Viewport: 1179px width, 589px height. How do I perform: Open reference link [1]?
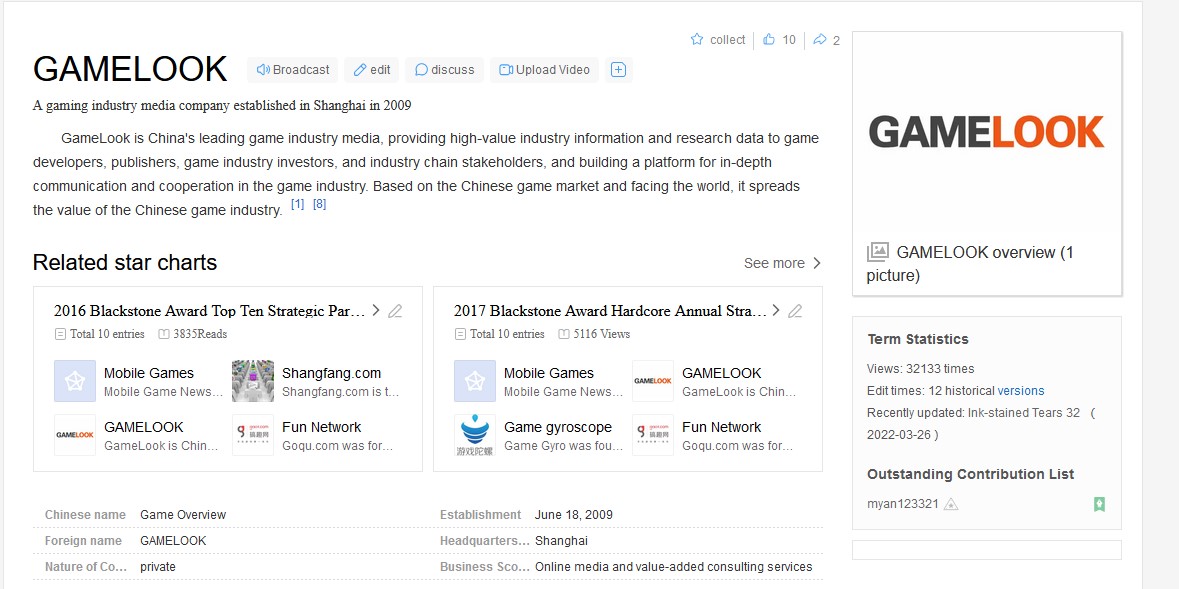point(298,204)
